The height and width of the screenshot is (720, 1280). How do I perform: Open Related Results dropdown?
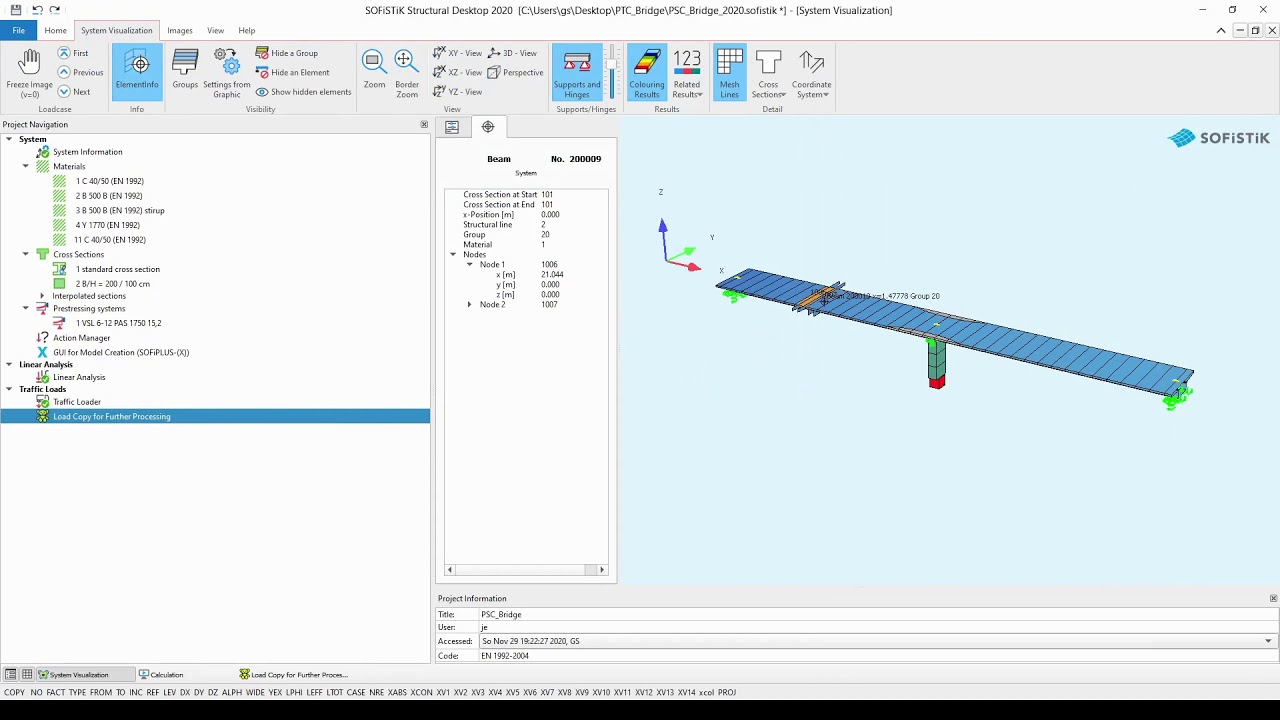tap(687, 73)
